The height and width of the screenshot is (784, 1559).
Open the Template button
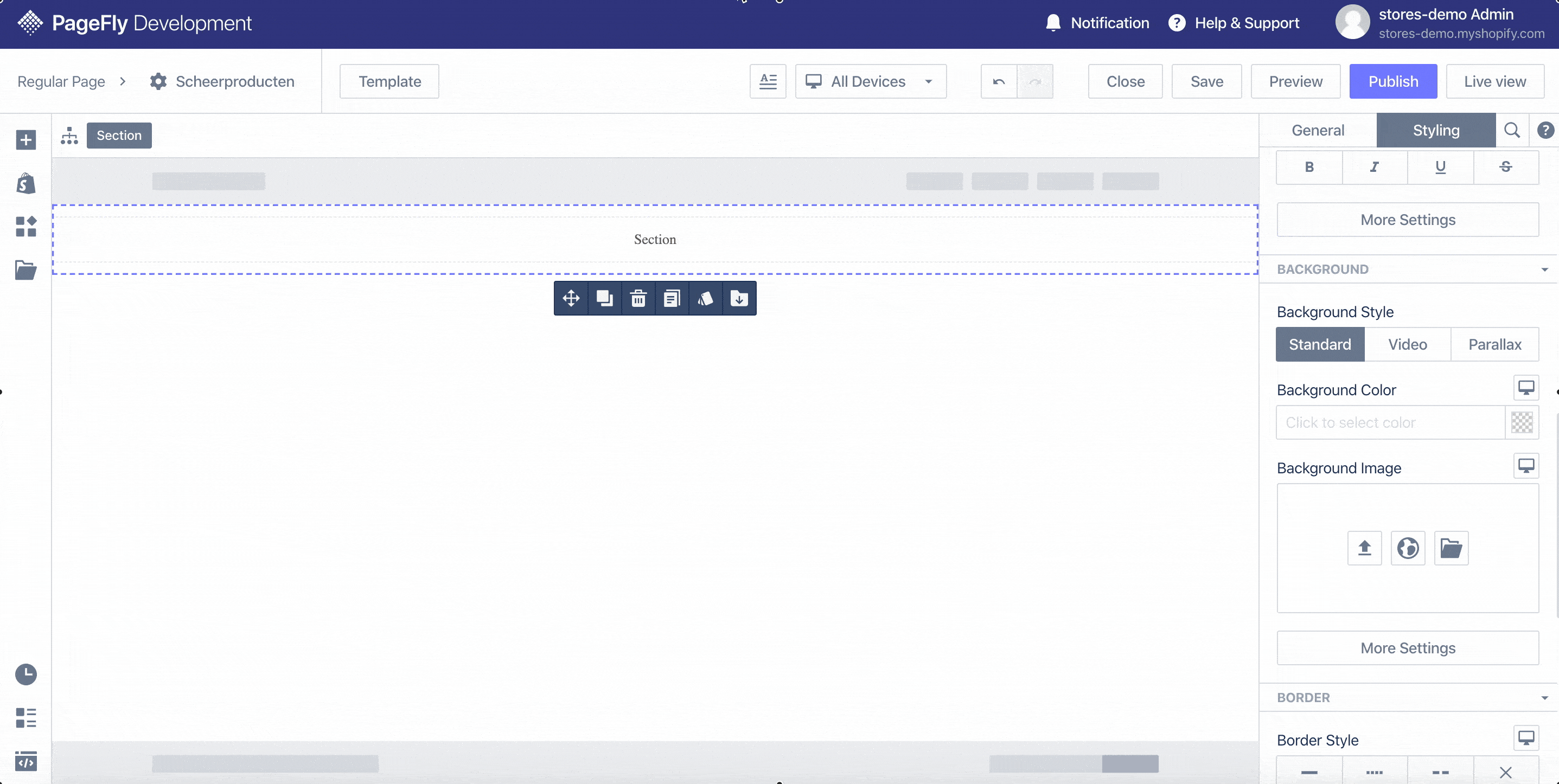(389, 81)
